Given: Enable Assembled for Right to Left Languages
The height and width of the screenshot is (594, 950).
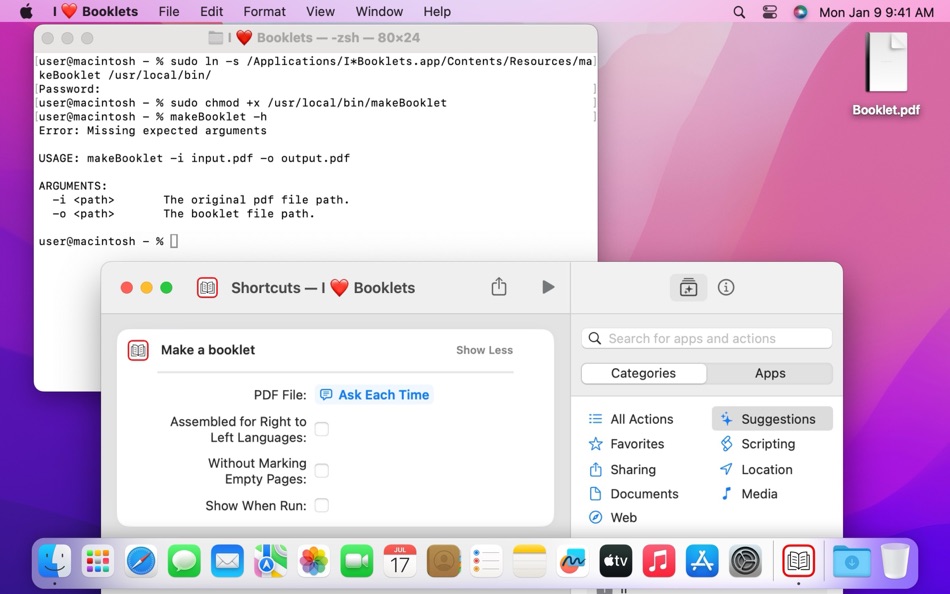Looking at the screenshot, I should tap(321, 428).
